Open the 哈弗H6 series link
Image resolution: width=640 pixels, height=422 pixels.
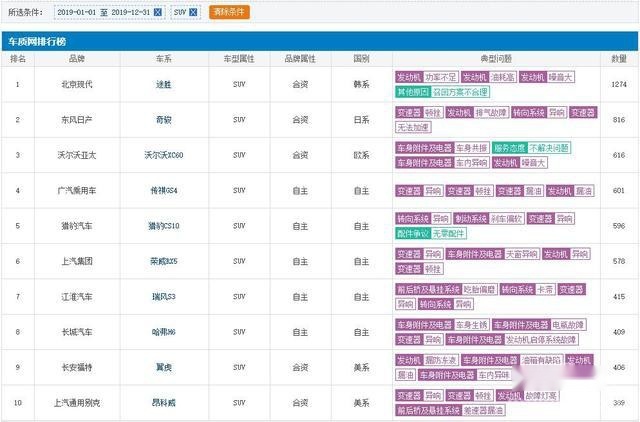164,332
